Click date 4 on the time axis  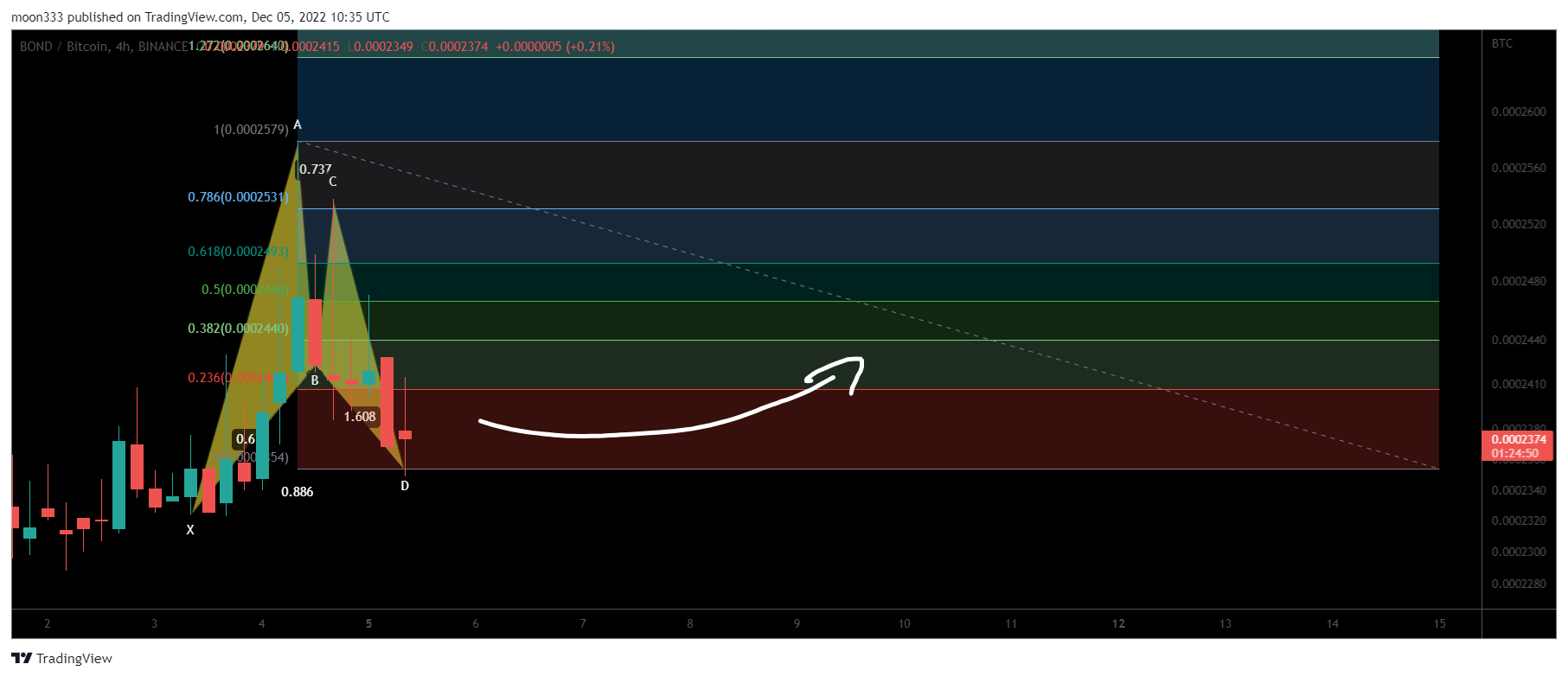point(262,623)
